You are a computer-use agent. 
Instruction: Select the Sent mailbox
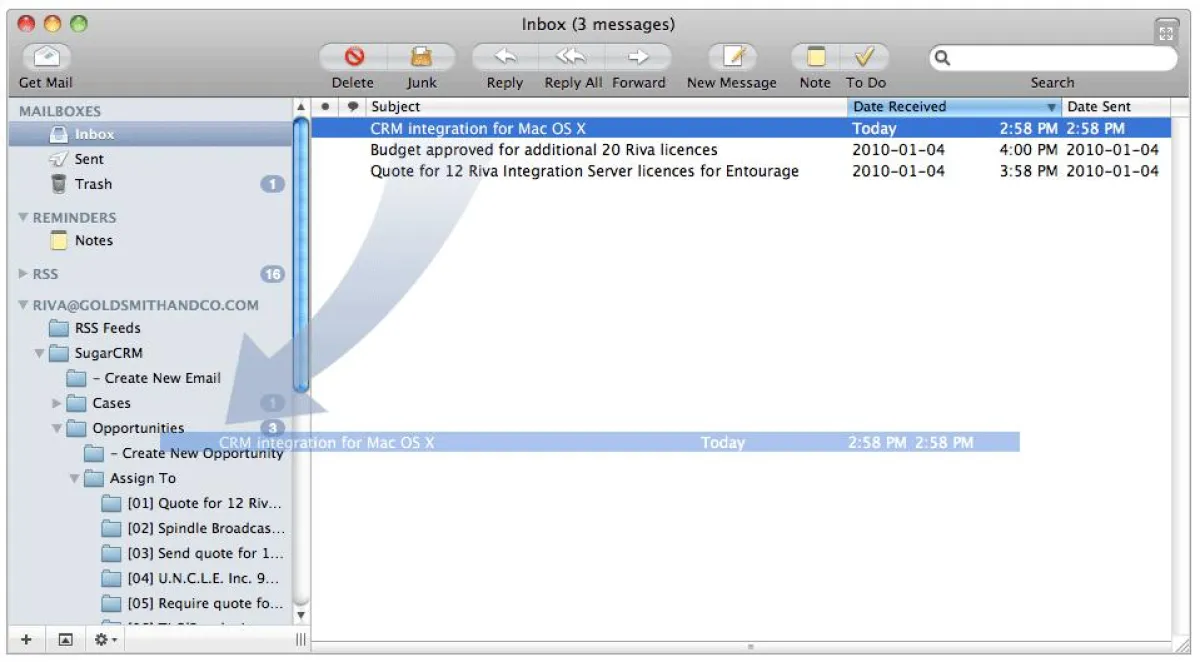point(88,159)
